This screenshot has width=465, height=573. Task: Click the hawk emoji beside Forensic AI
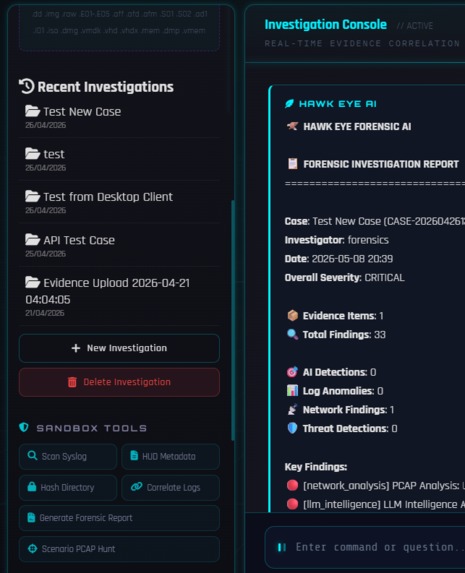point(292,126)
